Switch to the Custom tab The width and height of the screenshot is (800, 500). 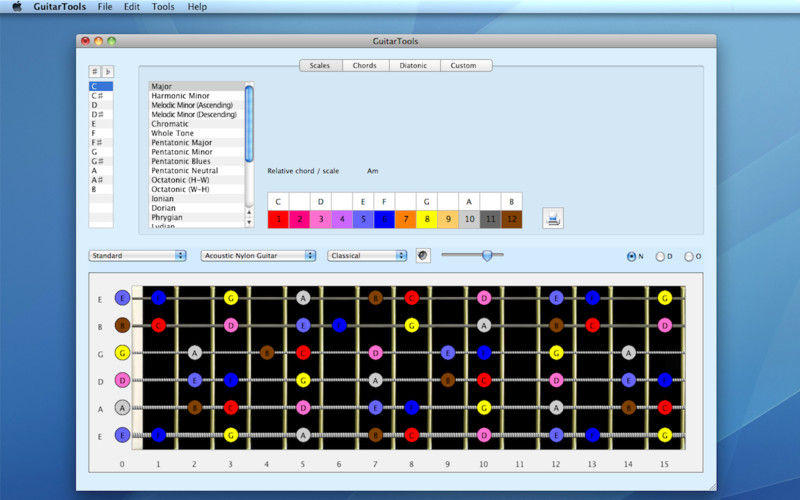click(466, 65)
